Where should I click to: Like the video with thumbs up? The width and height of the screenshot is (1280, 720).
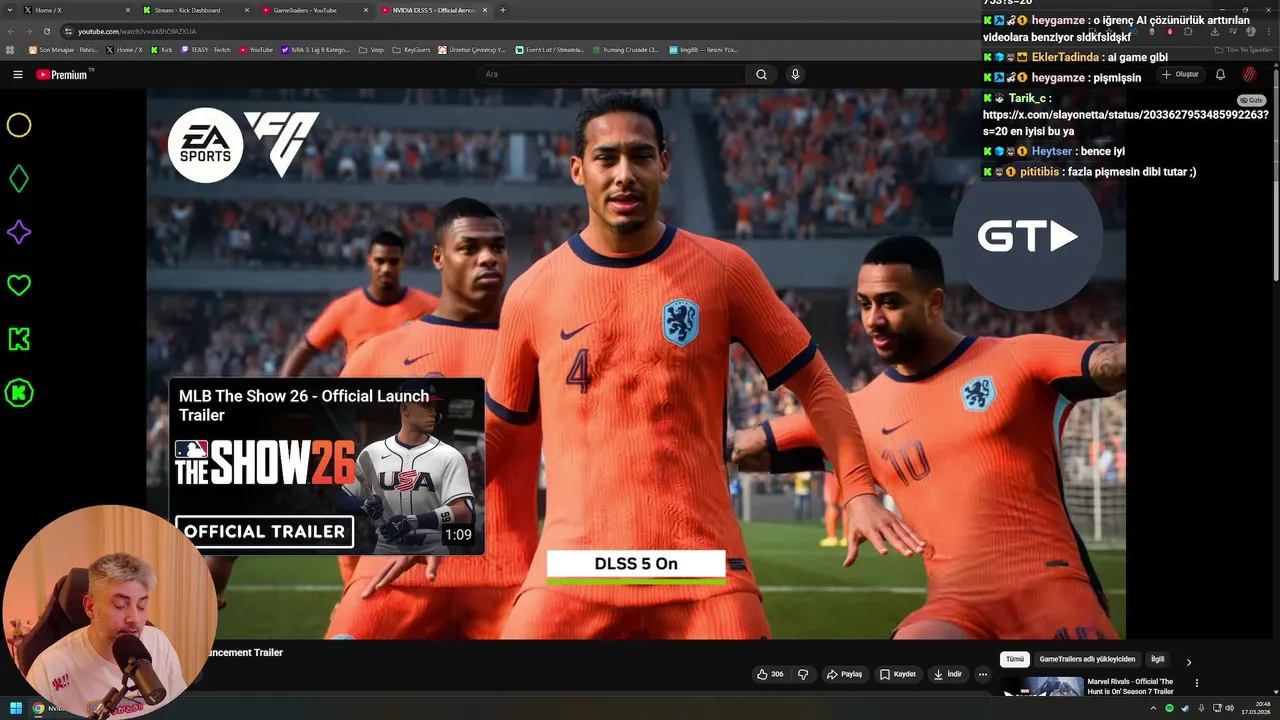(770, 674)
